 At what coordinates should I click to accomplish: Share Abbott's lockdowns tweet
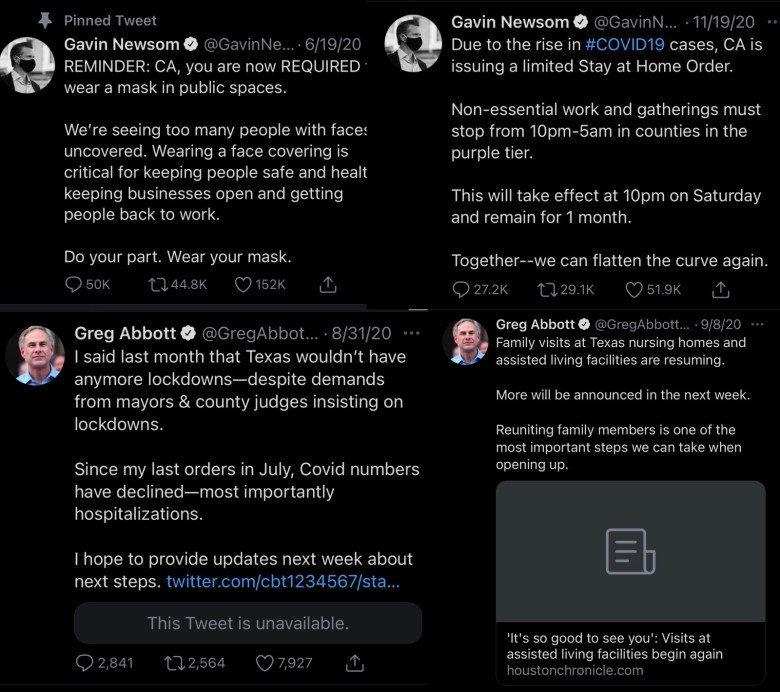pos(354,662)
